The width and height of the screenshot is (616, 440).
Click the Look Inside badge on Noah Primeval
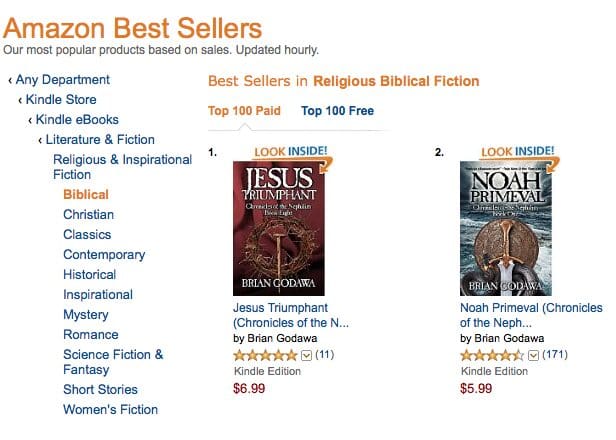[517, 151]
